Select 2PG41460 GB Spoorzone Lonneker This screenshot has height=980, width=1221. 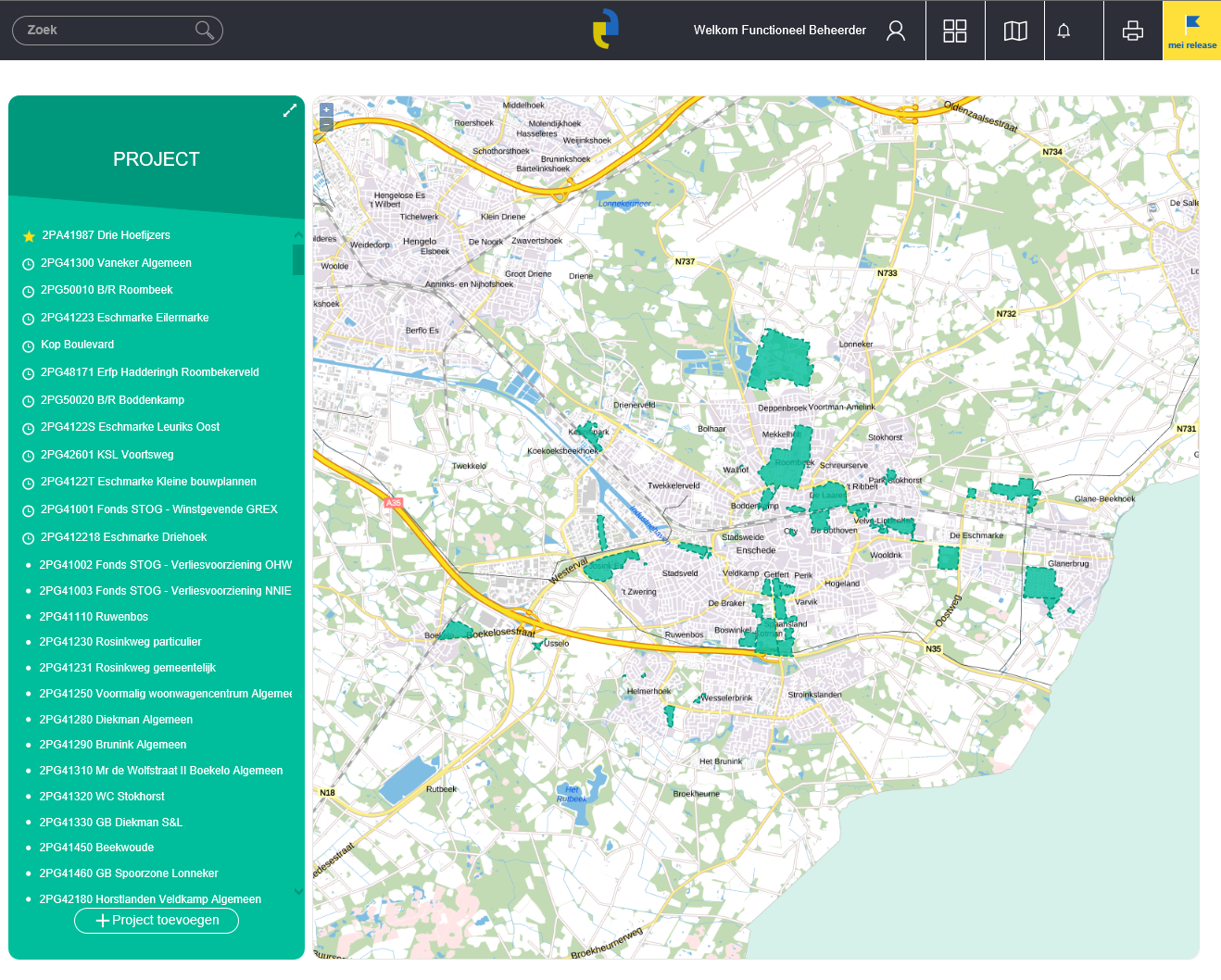pos(129,873)
